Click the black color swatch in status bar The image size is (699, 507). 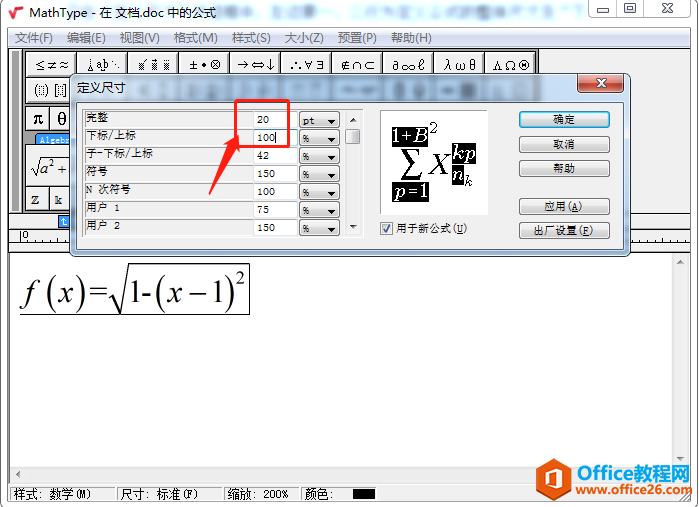click(364, 494)
